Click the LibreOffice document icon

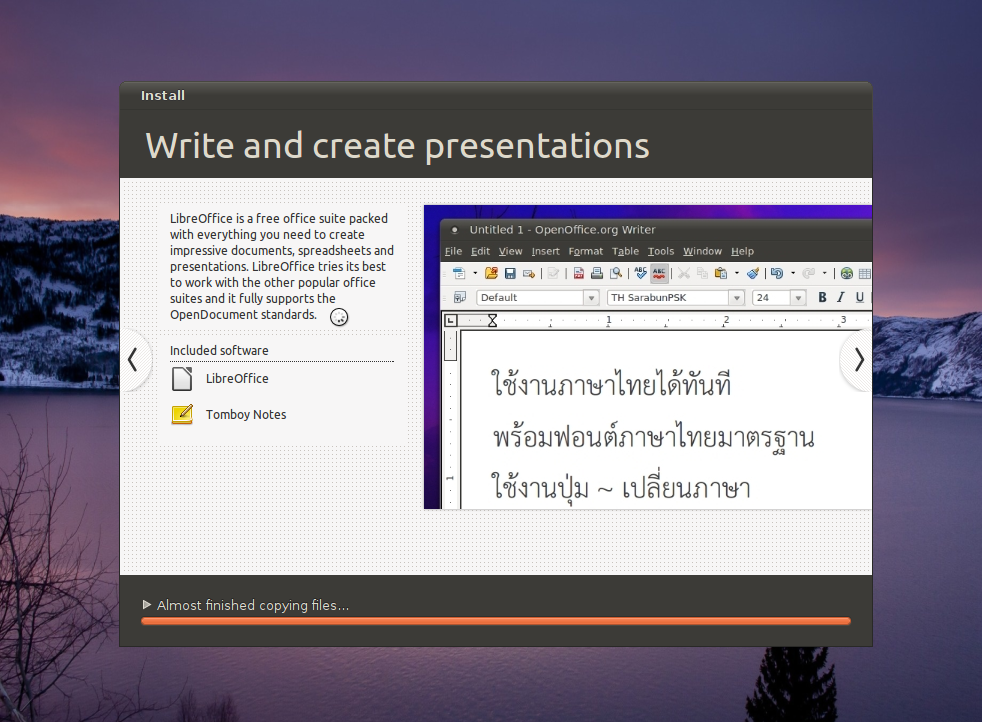click(x=182, y=379)
